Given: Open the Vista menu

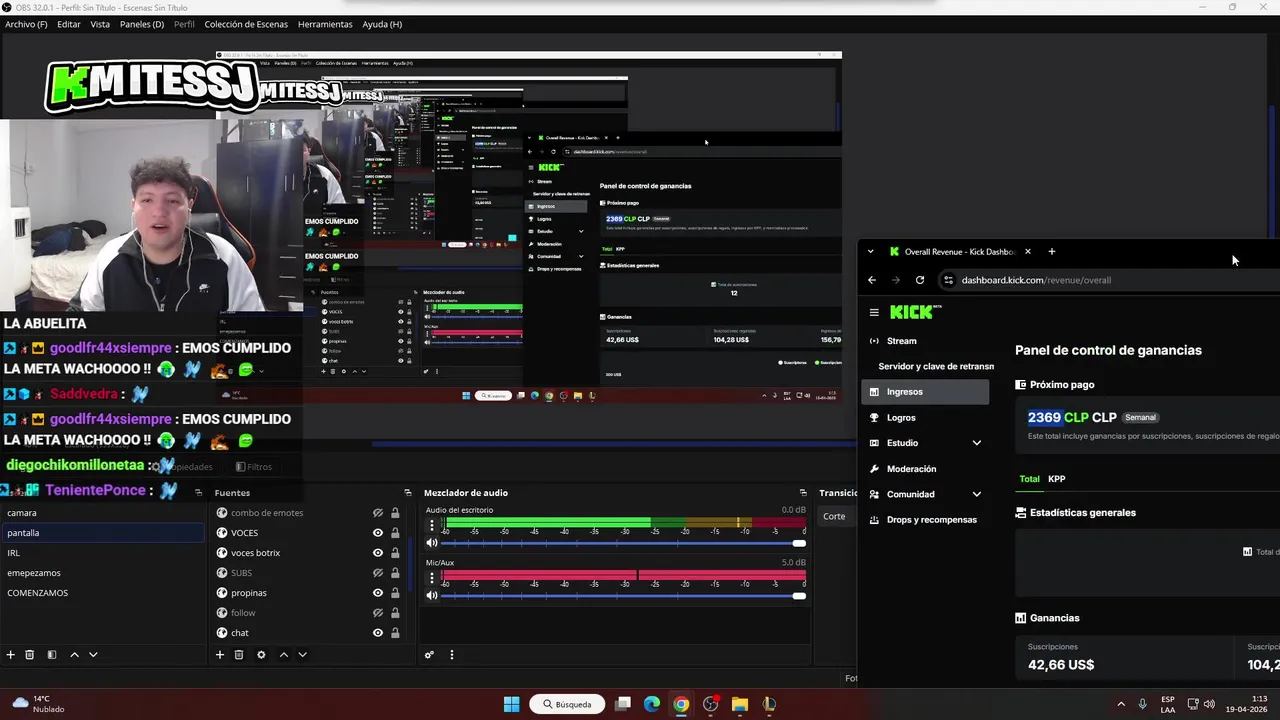Looking at the screenshot, I should pos(100,24).
